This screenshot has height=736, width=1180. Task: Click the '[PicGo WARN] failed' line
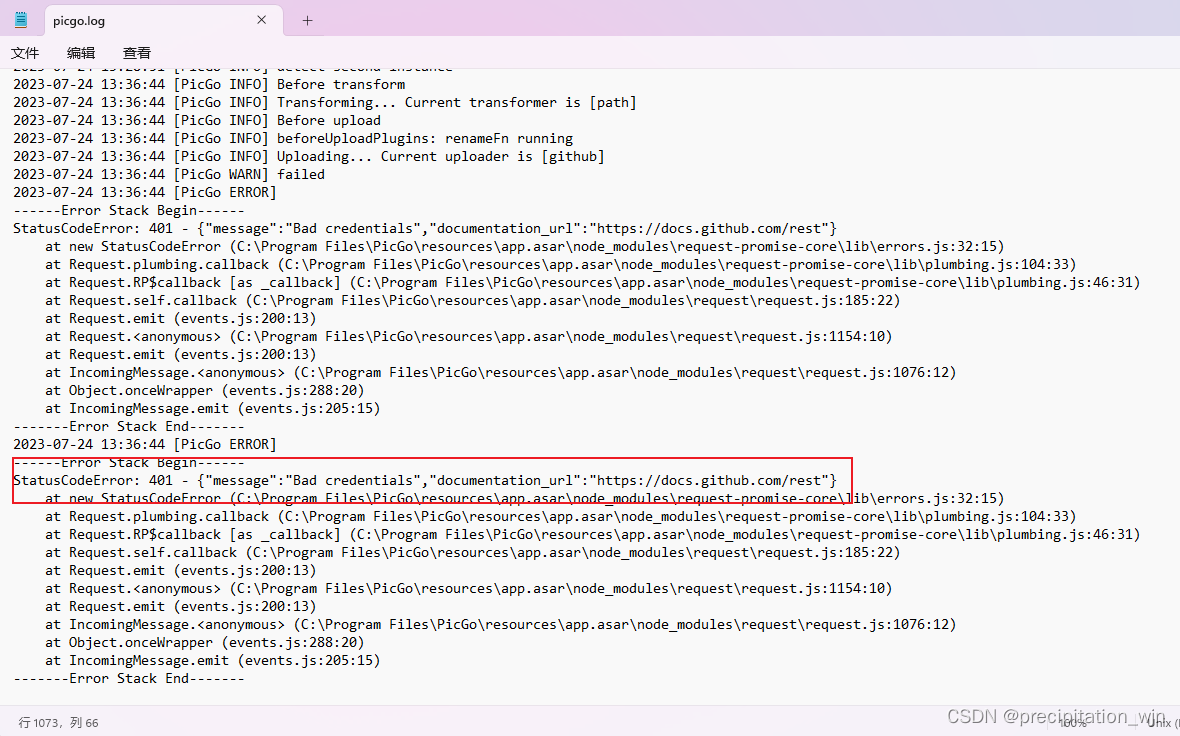click(169, 175)
